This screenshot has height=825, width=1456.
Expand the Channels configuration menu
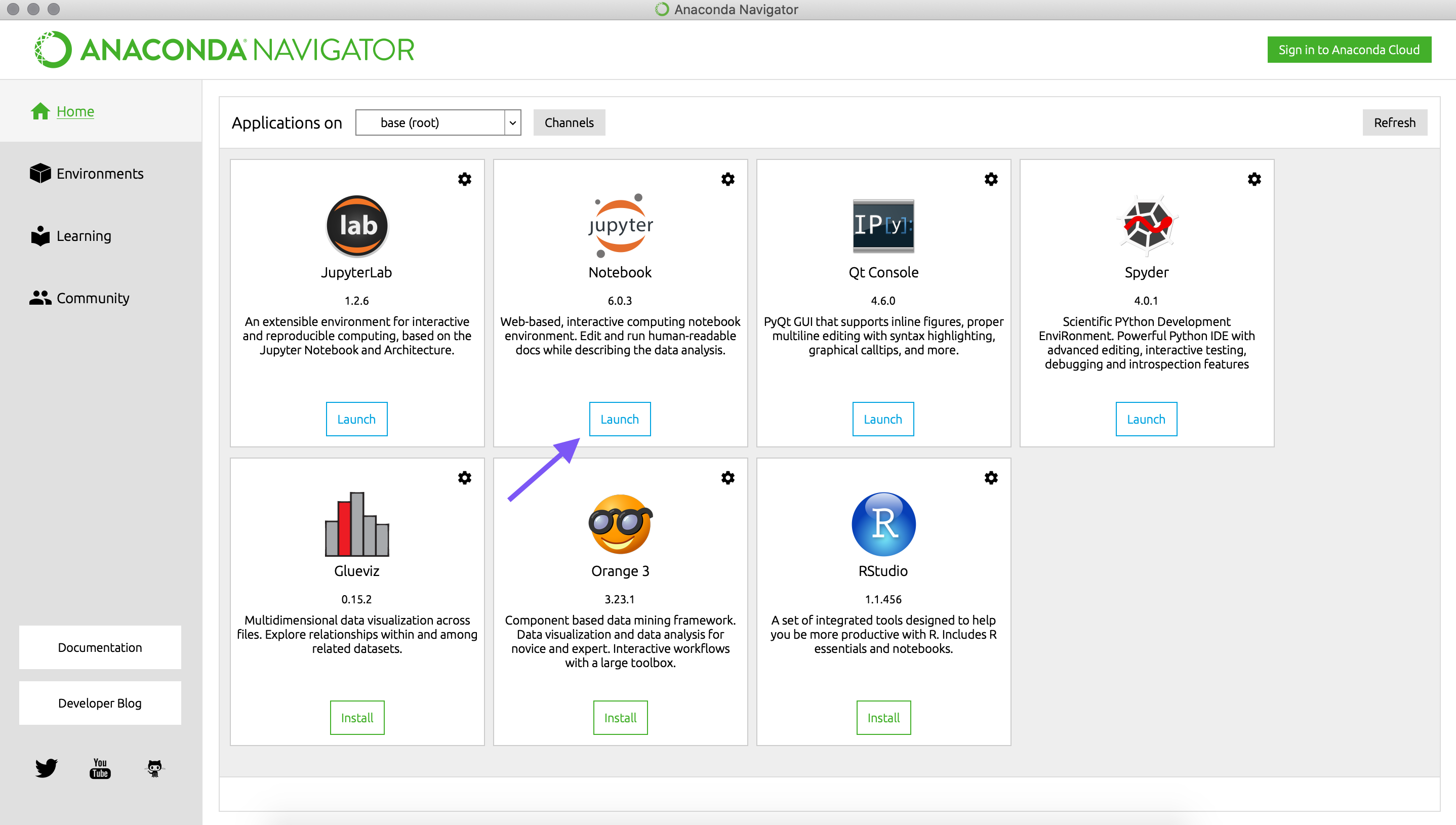click(x=569, y=122)
